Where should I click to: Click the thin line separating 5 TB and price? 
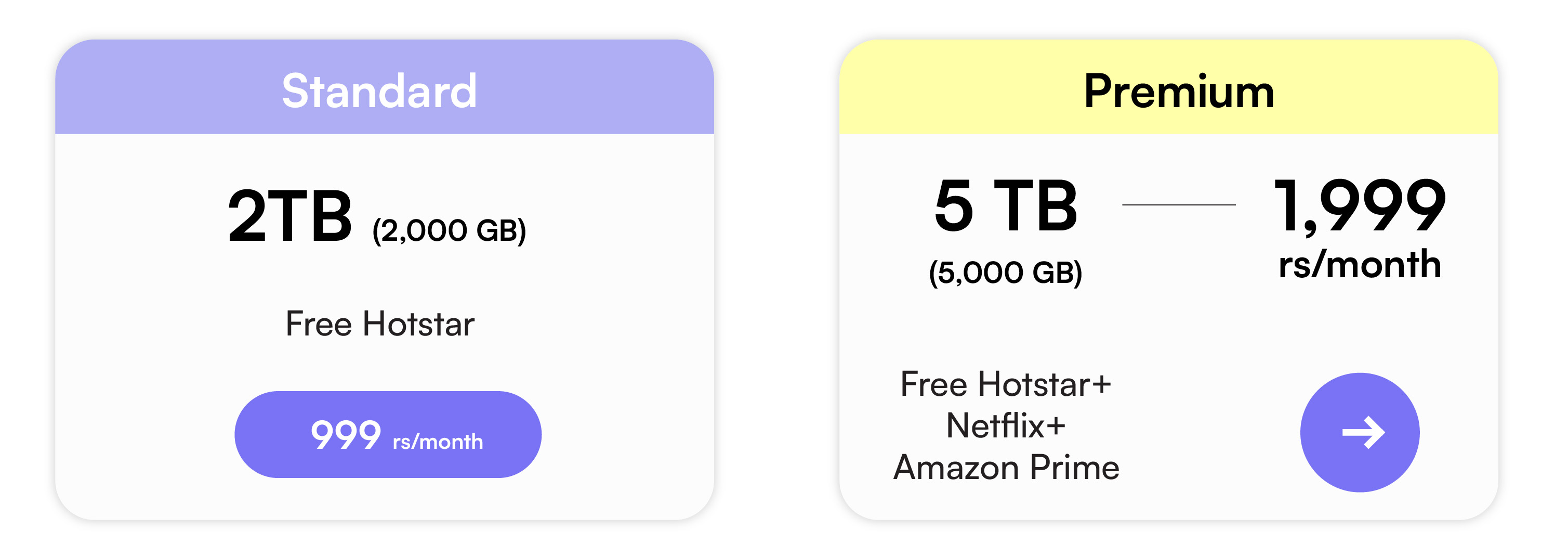pos(1178,205)
